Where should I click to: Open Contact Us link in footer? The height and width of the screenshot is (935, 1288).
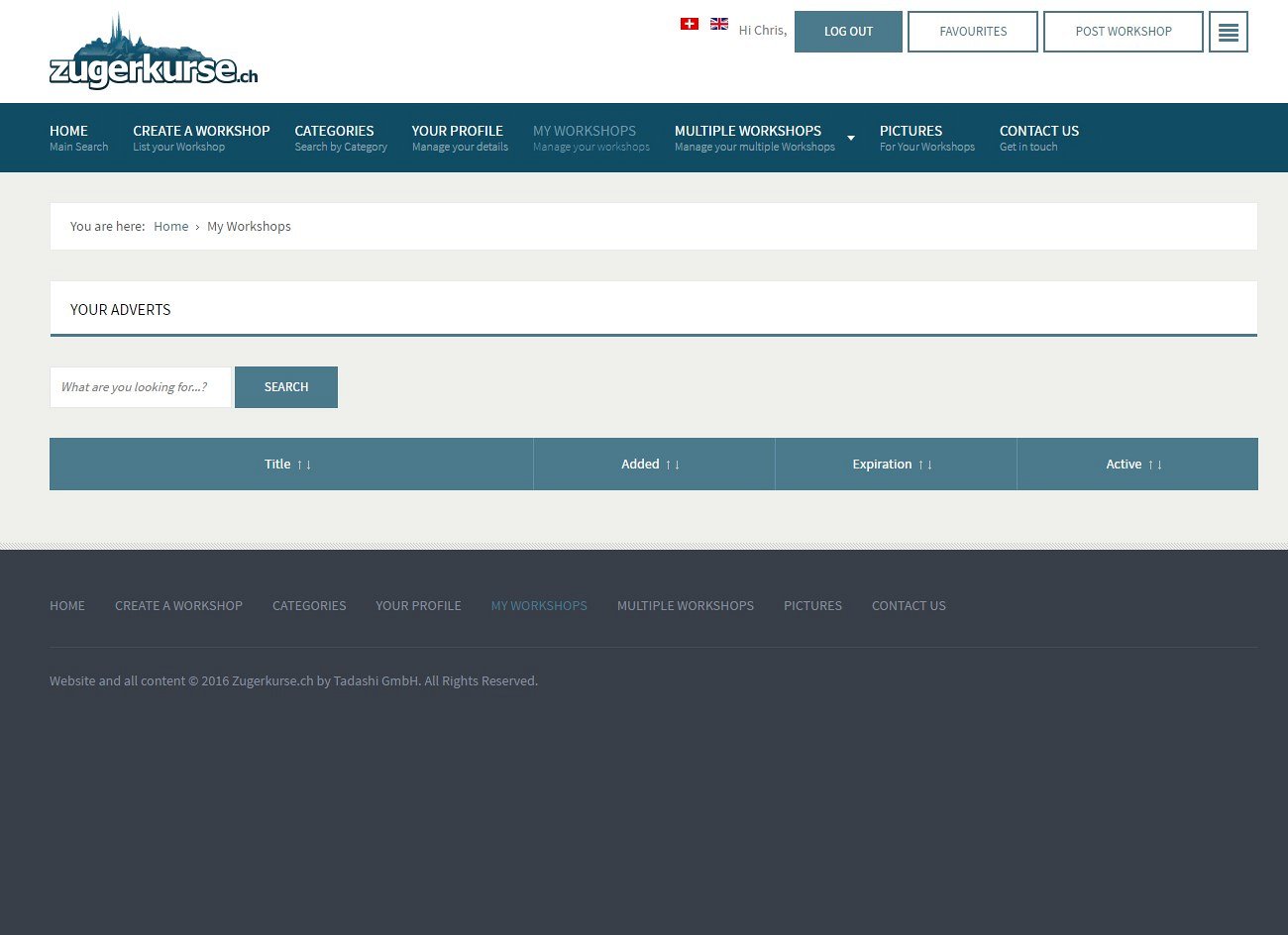[x=908, y=606]
